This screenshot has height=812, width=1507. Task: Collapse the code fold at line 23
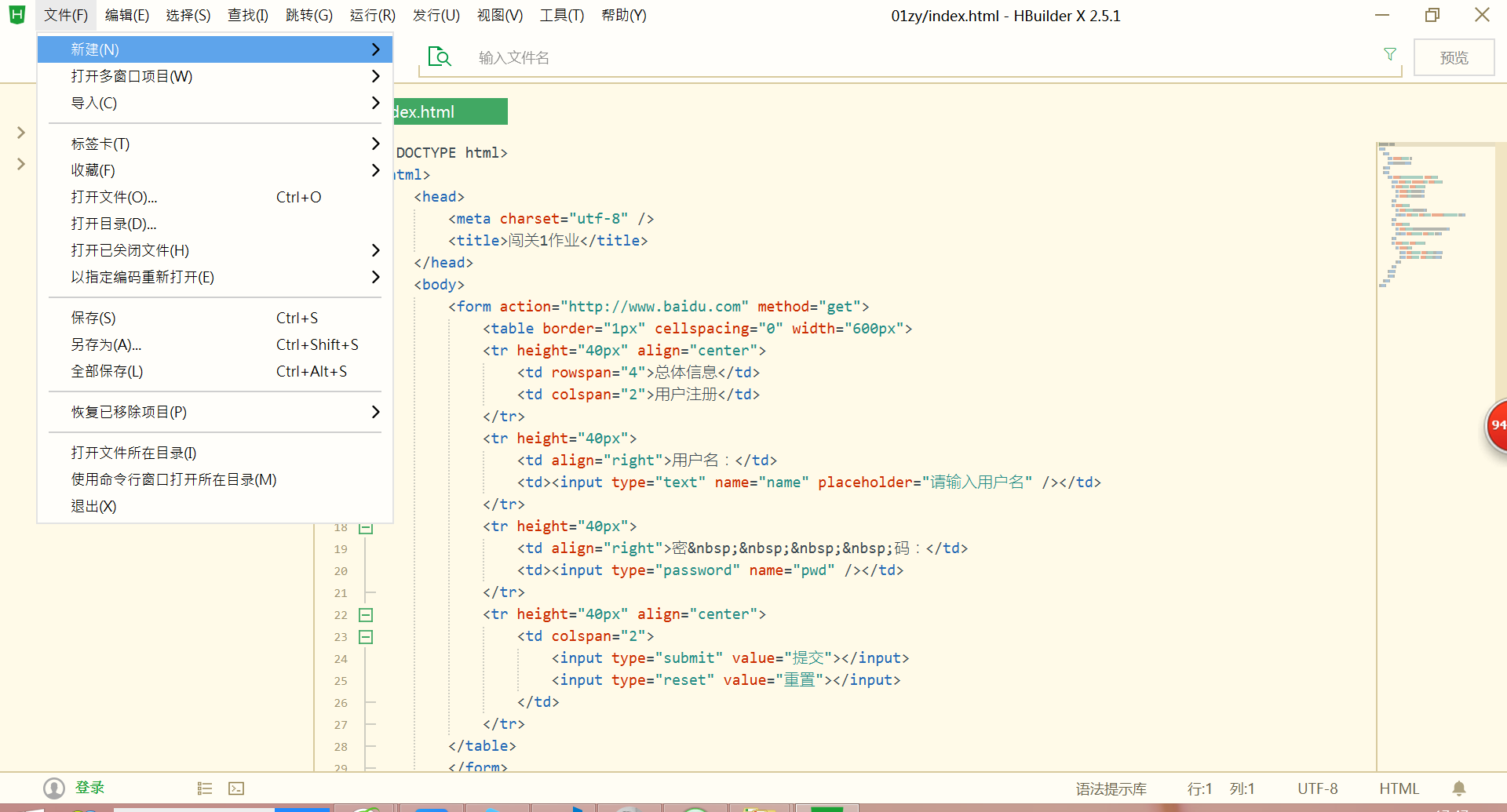point(365,637)
